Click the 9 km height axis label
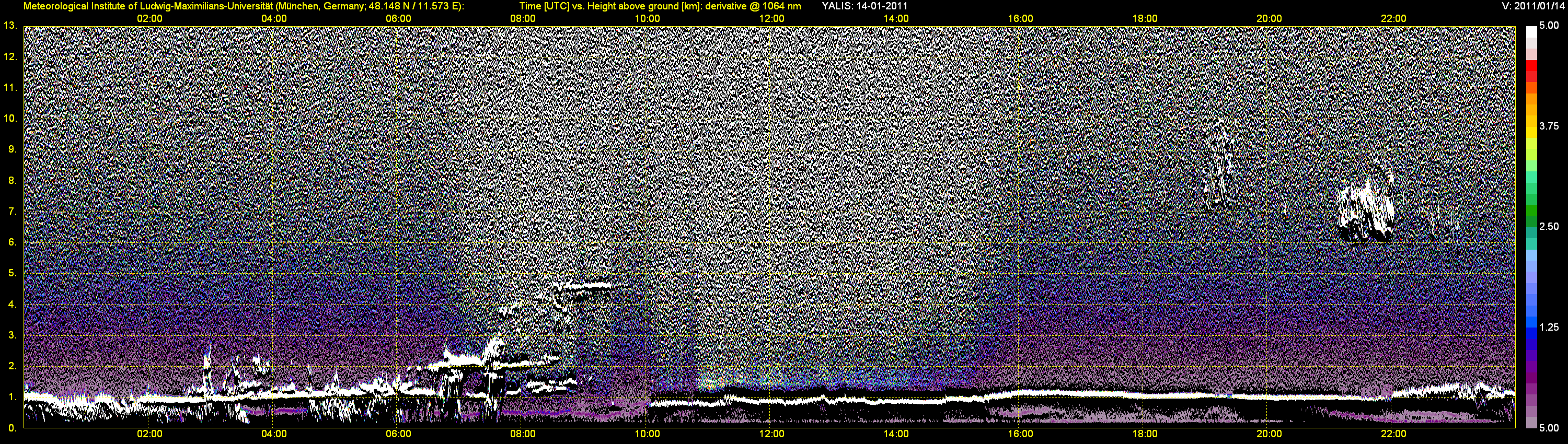This screenshot has height=444, width=1568. point(12,149)
